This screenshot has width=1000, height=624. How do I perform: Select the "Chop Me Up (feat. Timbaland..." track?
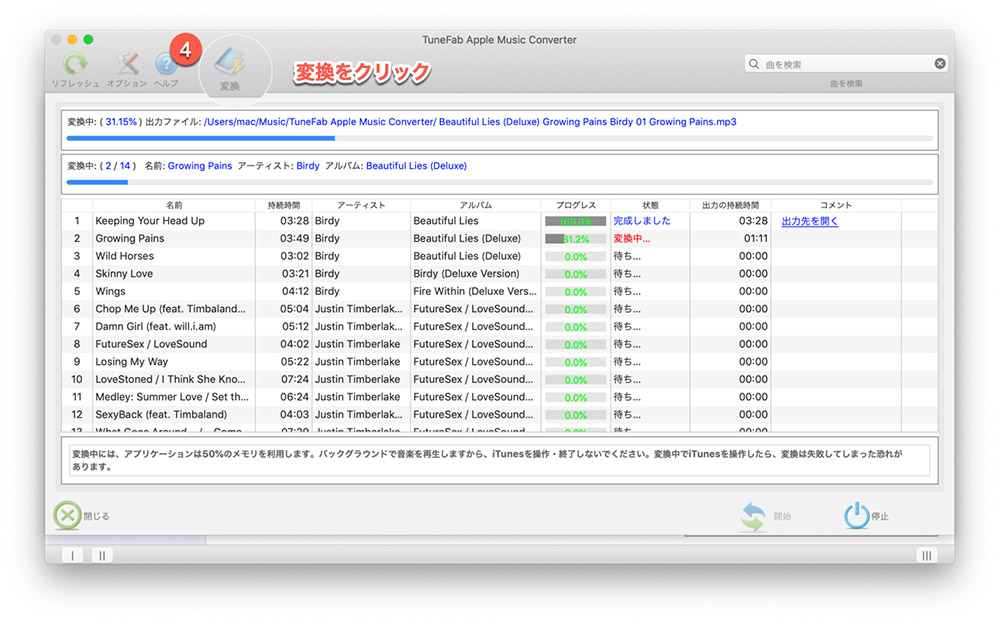[170, 309]
